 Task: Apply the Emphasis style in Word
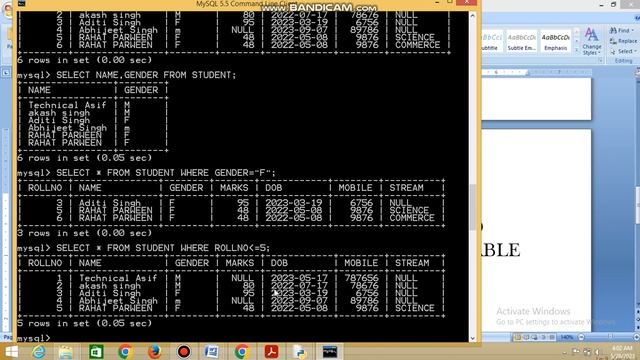[x=556, y=41]
